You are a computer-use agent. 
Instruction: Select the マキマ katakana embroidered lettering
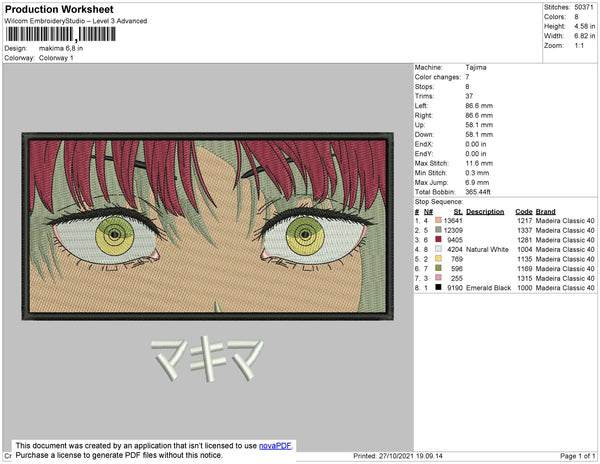click(207, 359)
